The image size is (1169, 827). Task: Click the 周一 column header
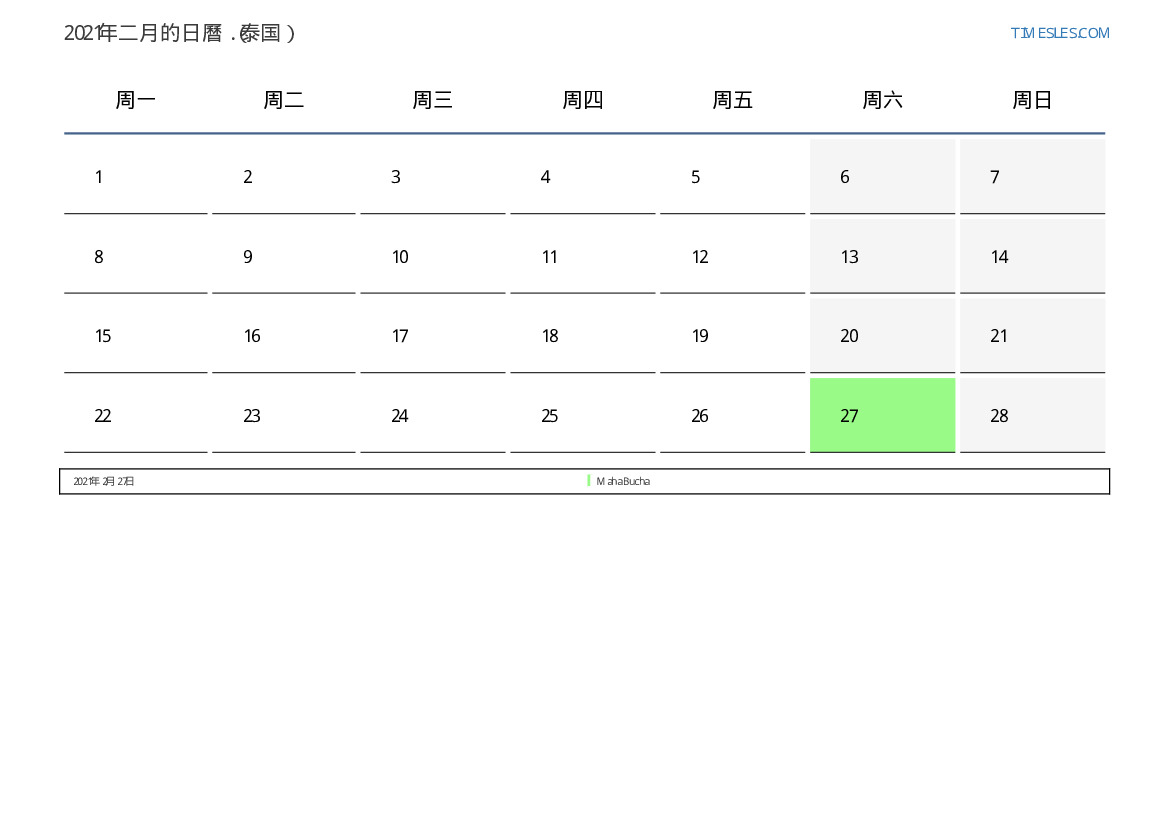pyautogui.click(x=136, y=100)
